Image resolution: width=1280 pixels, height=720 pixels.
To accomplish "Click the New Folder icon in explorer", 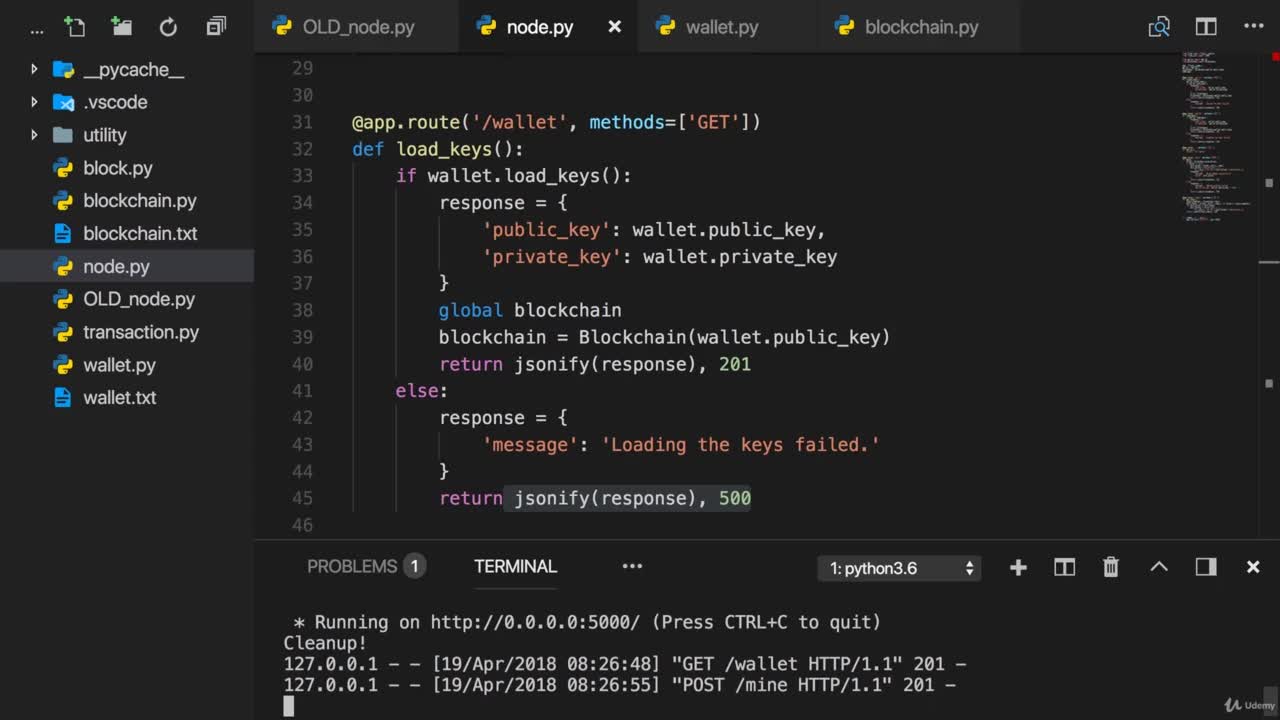I will click(x=121, y=27).
